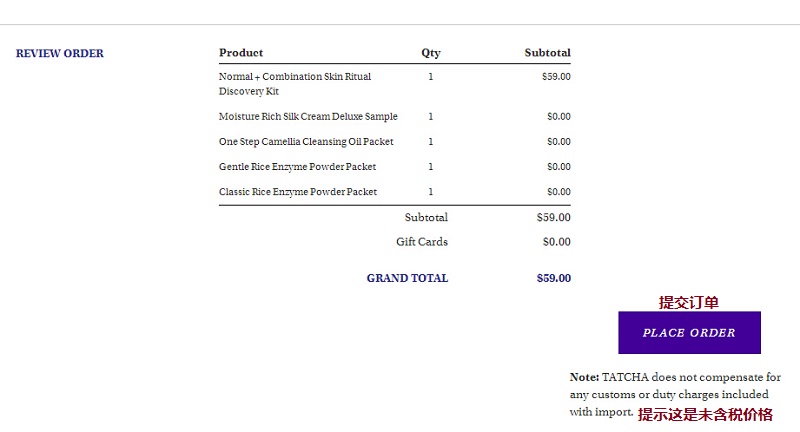Click the quantity 1 for Silk Cream Sample
The image size is (800, 432).
tap(431, 116)
